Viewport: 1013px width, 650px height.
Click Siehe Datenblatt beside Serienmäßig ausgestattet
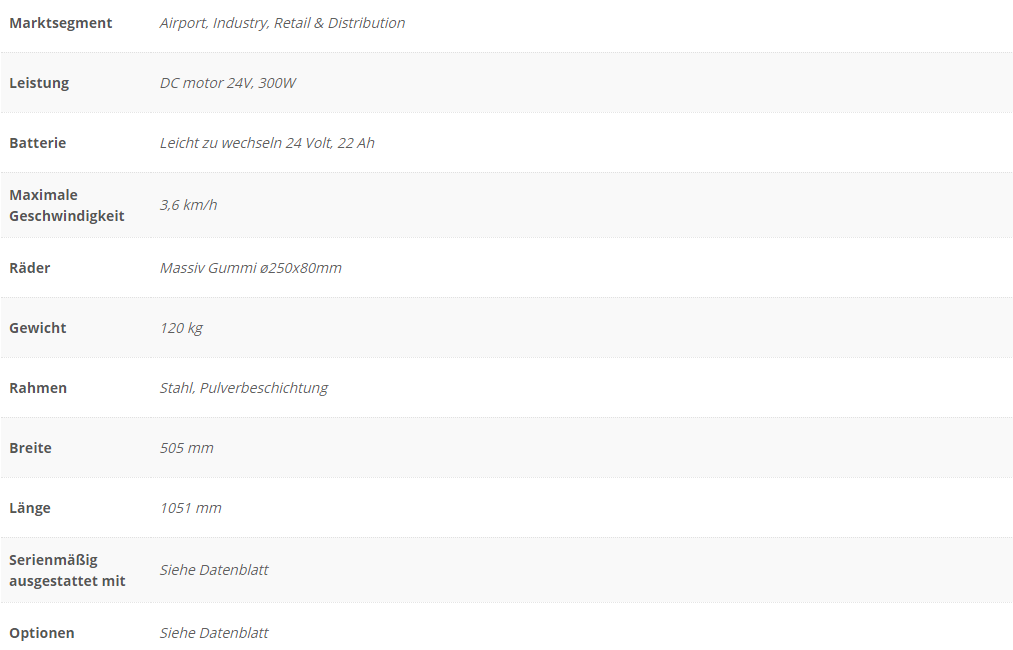(x=214, y=570)
